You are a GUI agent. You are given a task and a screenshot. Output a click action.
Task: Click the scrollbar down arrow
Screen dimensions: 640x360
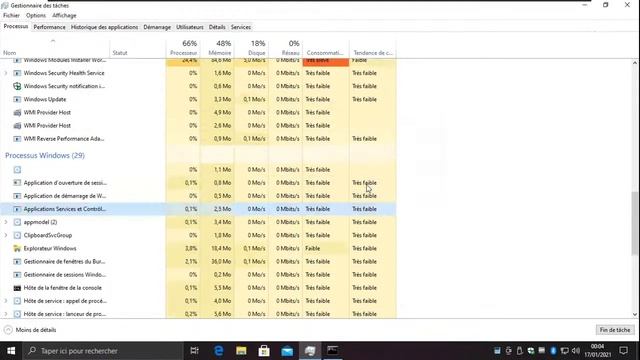[635, 314]
